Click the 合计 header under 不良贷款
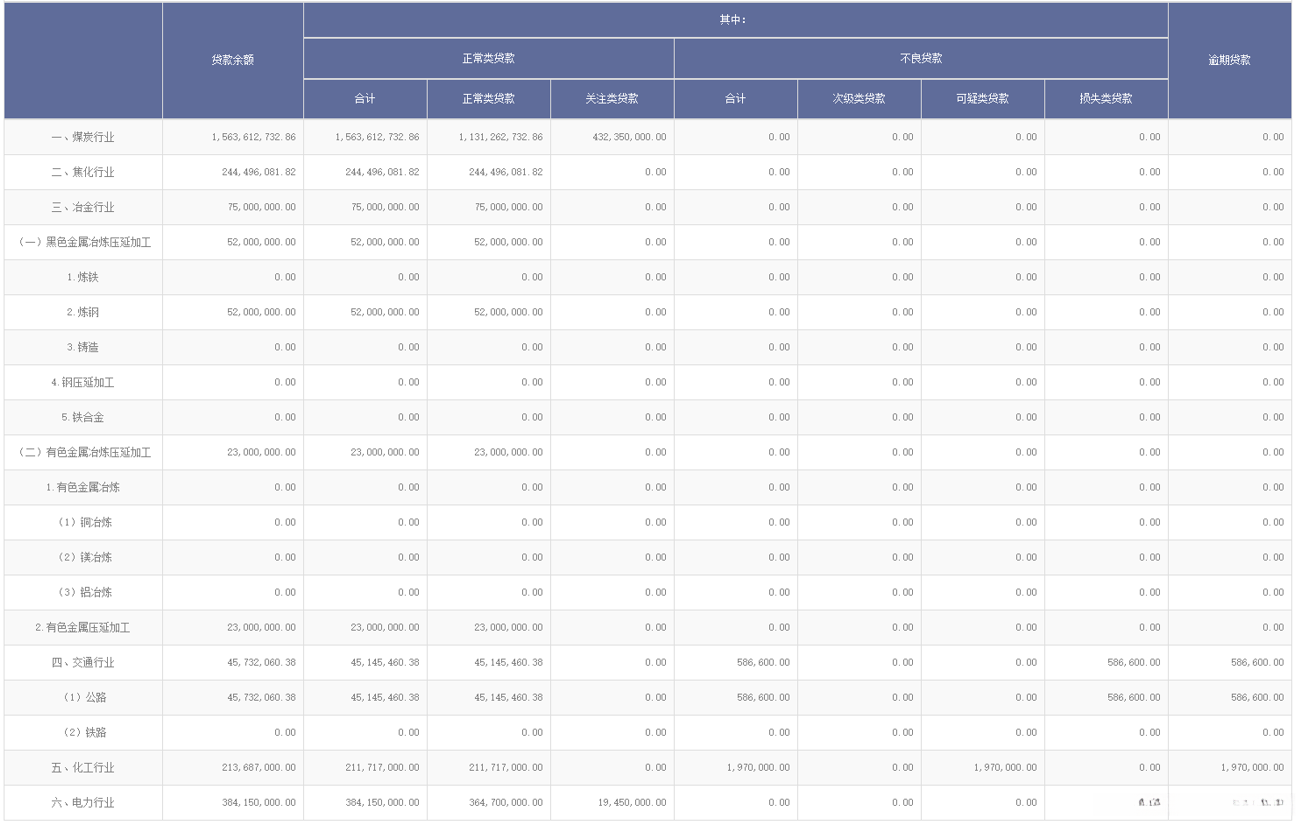Viewport: 1296px width, 824px height. (736, 99)
